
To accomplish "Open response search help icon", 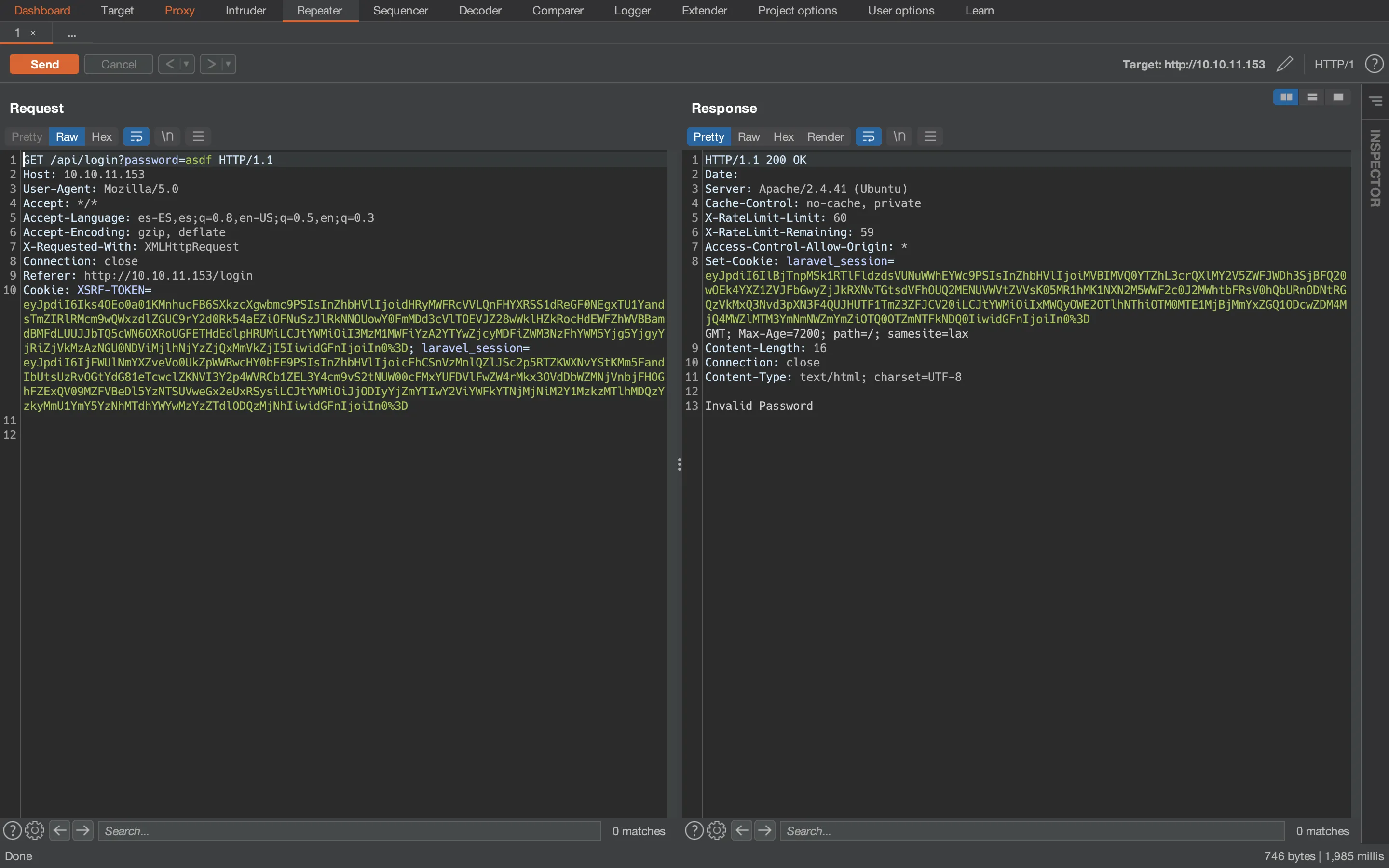I will (694, 830).
